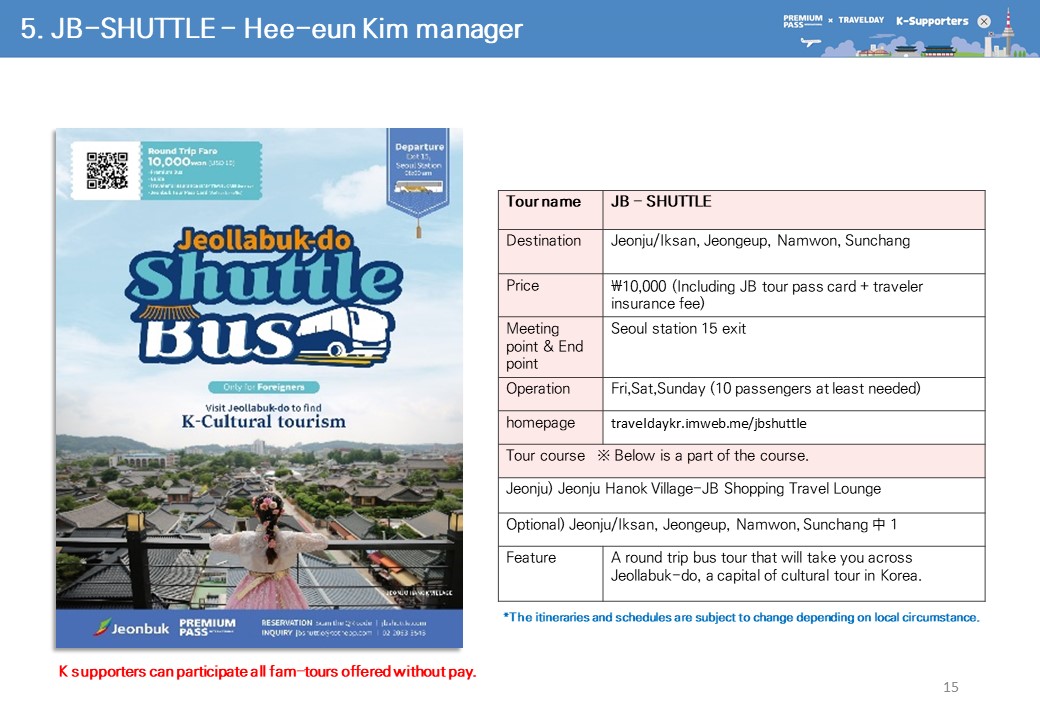The height and width of the screenshot is (720, 1040).
Task: Click the PREMIUM PASS logo in the header banner
Action: coord(803,21)
